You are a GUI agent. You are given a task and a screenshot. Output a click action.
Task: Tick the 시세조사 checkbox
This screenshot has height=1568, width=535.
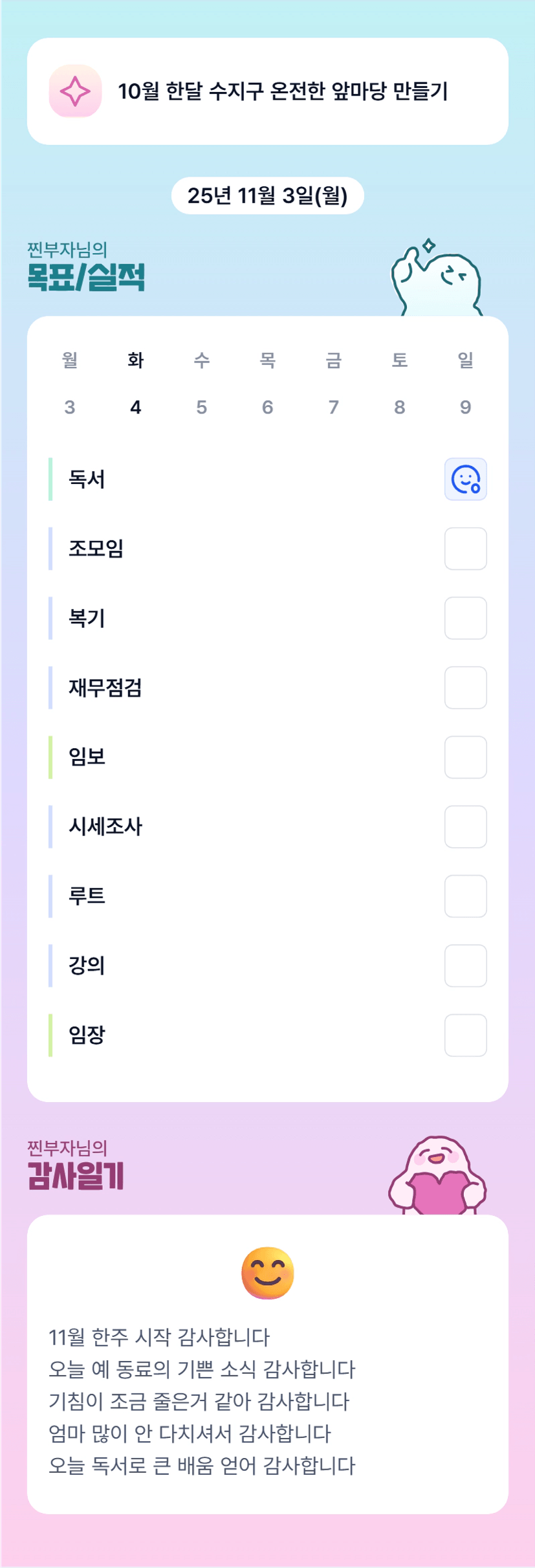465,826
